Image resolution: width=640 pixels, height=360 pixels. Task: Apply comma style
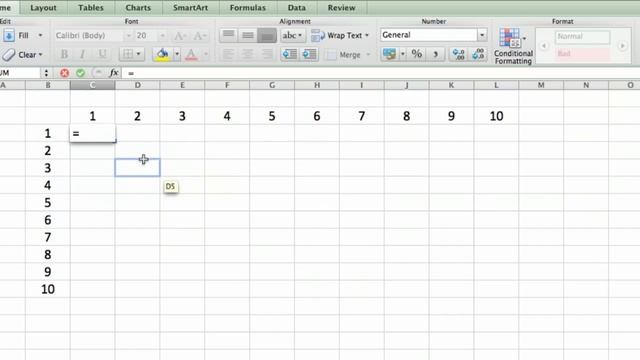tap(436, 54)
